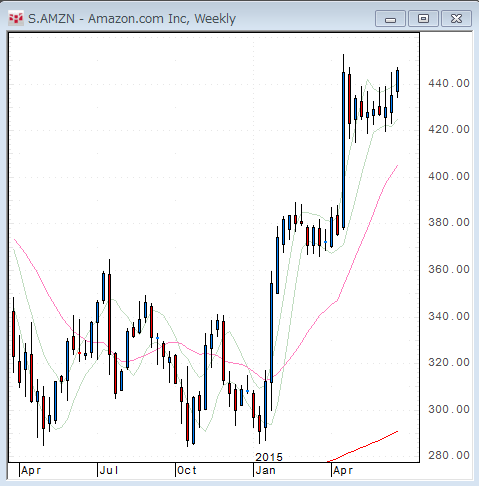Image resolution: width=479 pixels, height=486 pixels.
Task: Click the 320.00 price axis label
Action: click(x=449, y=362)
